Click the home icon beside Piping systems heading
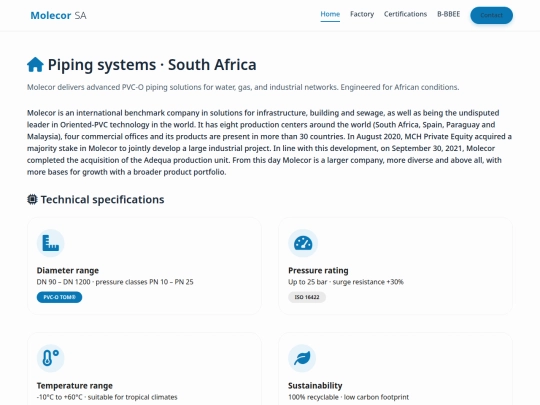 (x=35, y=64)
